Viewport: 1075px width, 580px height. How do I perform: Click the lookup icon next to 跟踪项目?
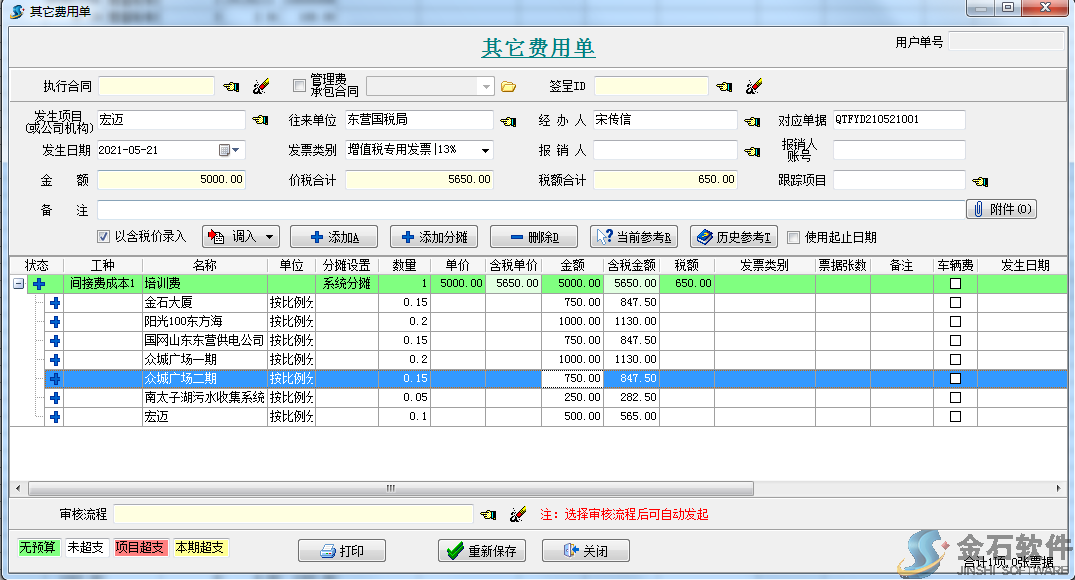pyautogui.click(x=981, y=180)
